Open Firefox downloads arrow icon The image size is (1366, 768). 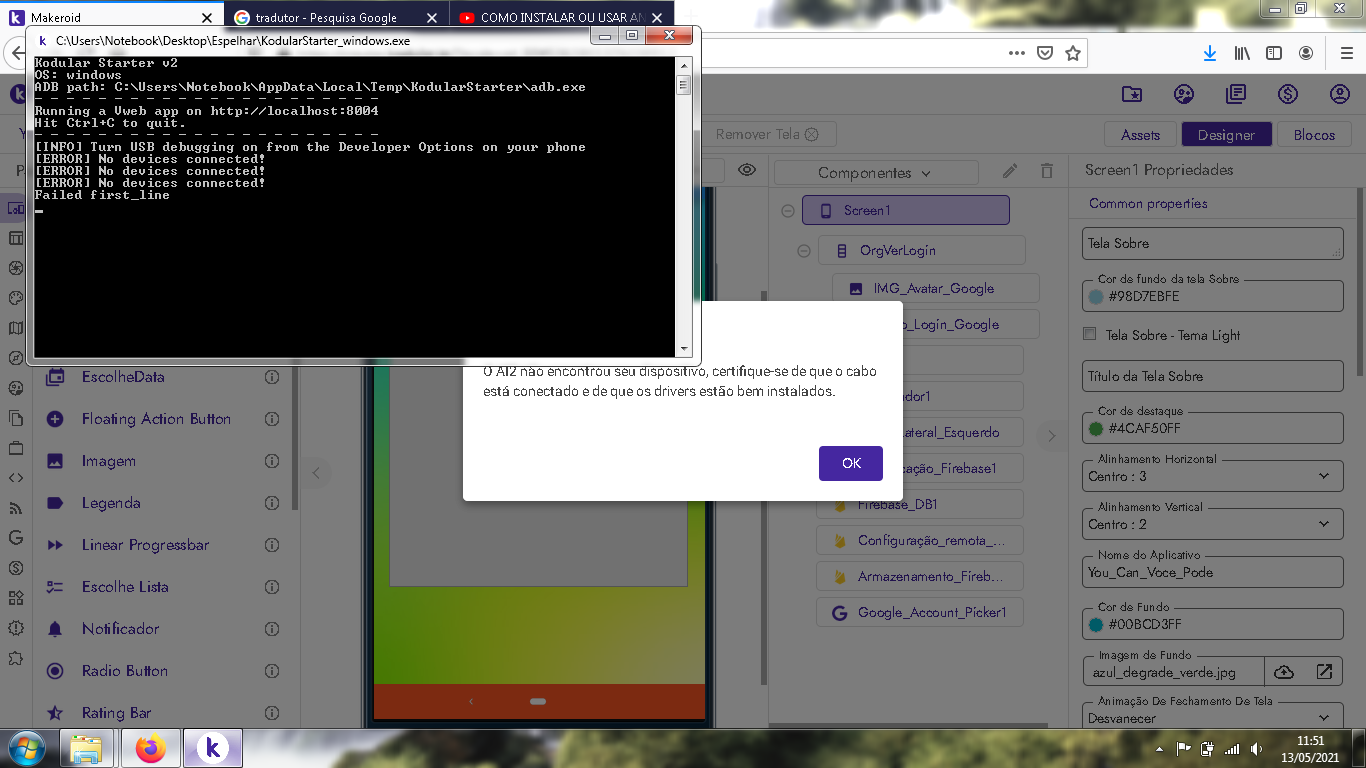pyautogui.click(x=1210, y=53)
